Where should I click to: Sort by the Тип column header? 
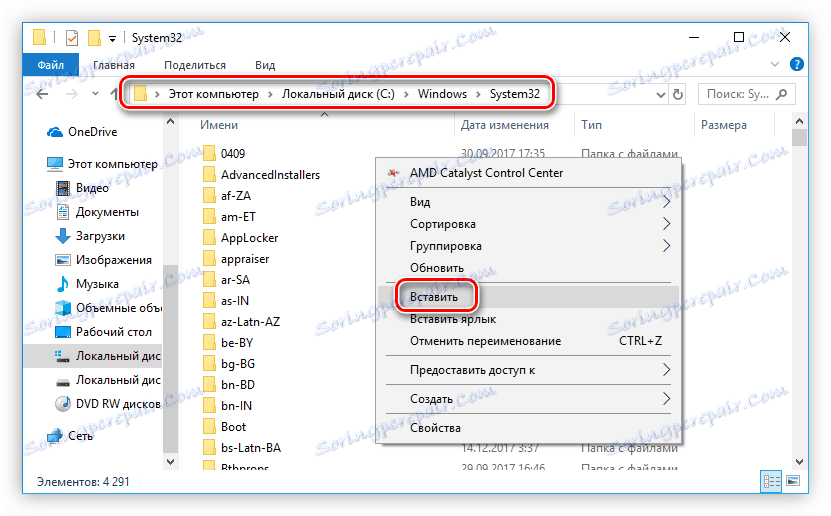591,125
